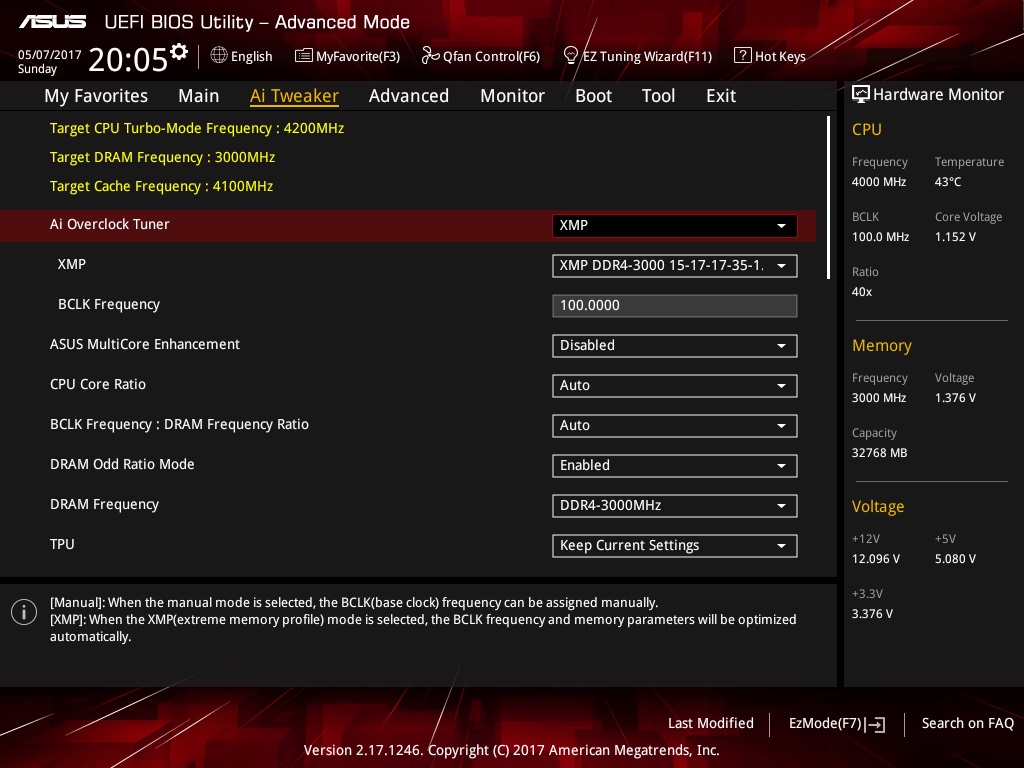Viewport: 1024px width, 768px height.
Task: Open the XMP profile dropdown
Action: pos(675,266)
